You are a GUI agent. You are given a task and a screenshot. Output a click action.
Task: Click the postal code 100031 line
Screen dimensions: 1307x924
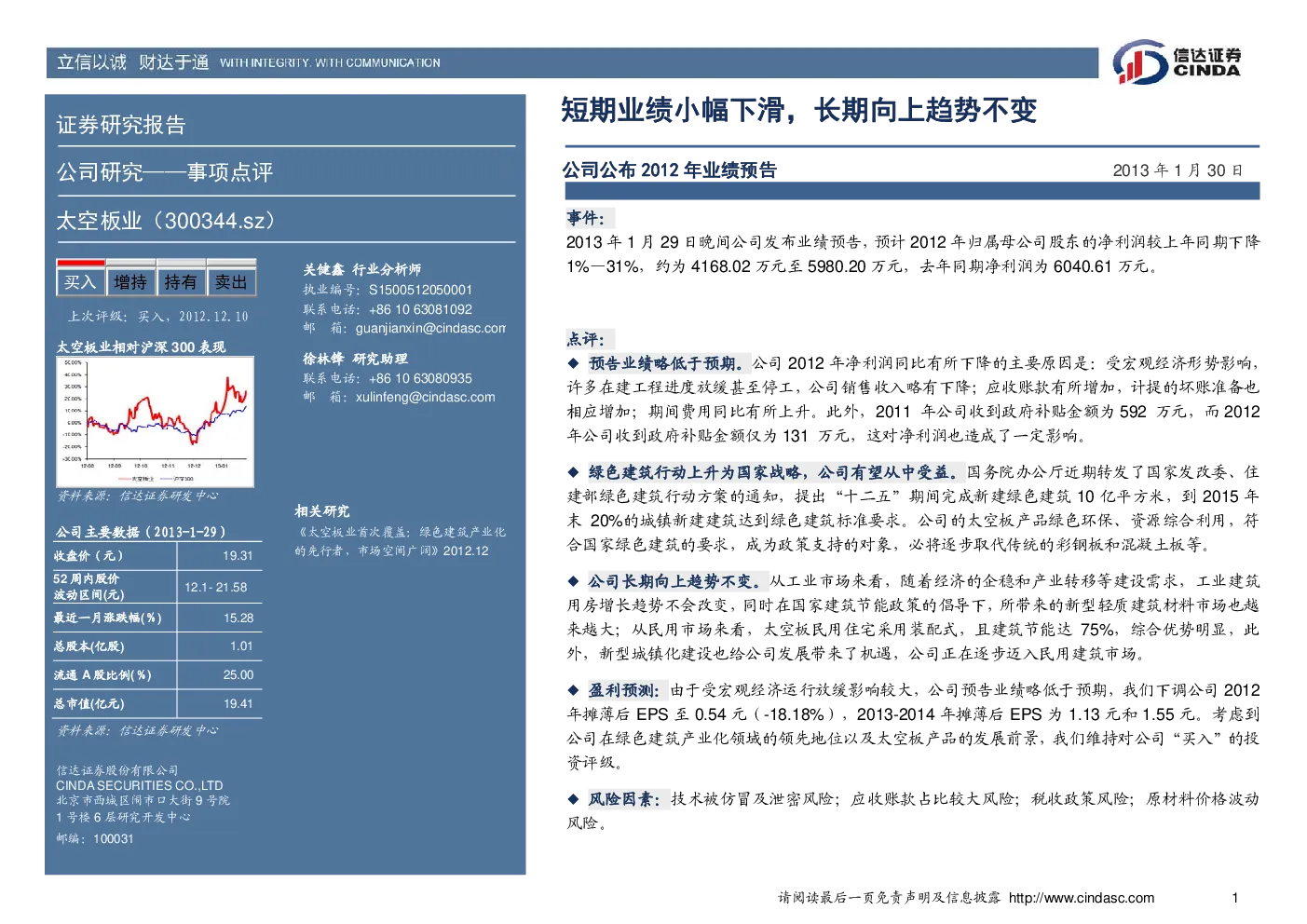95,838
